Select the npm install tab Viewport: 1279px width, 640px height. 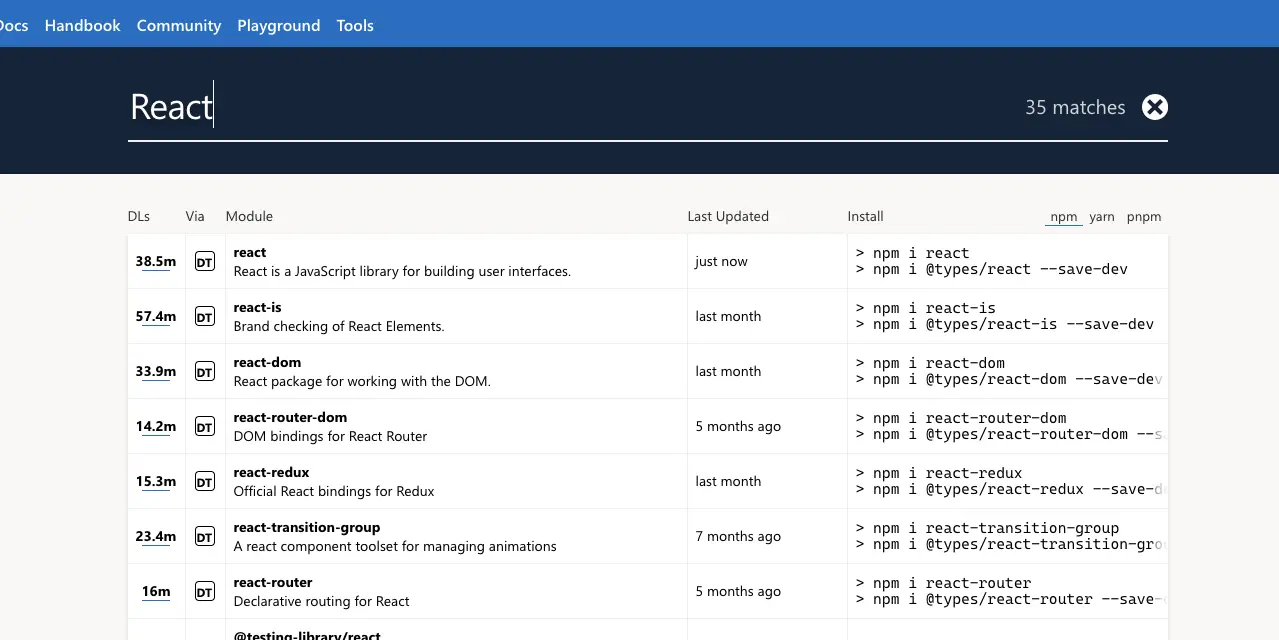click(x=1064, y=217)
